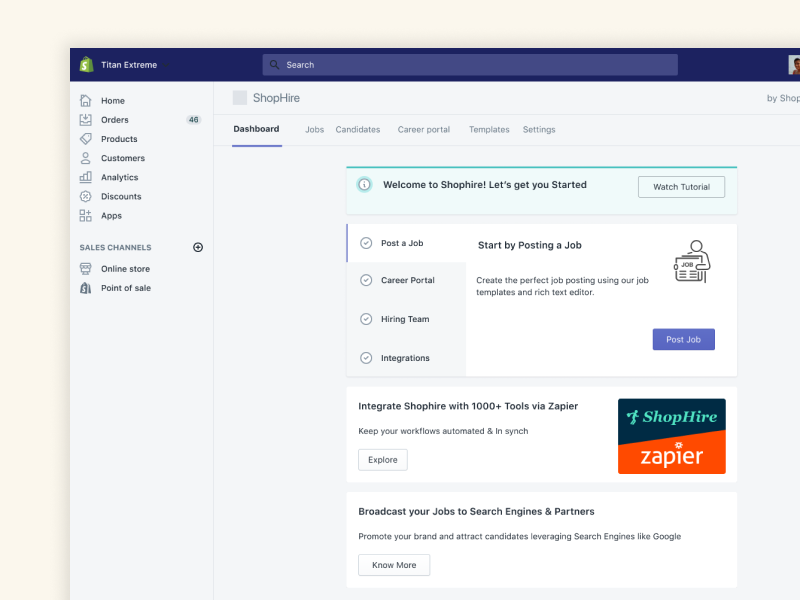Click the ShopHire Zapier banner image
The width and height of the screenshot is (800, 600).
[x=671, y=436]
